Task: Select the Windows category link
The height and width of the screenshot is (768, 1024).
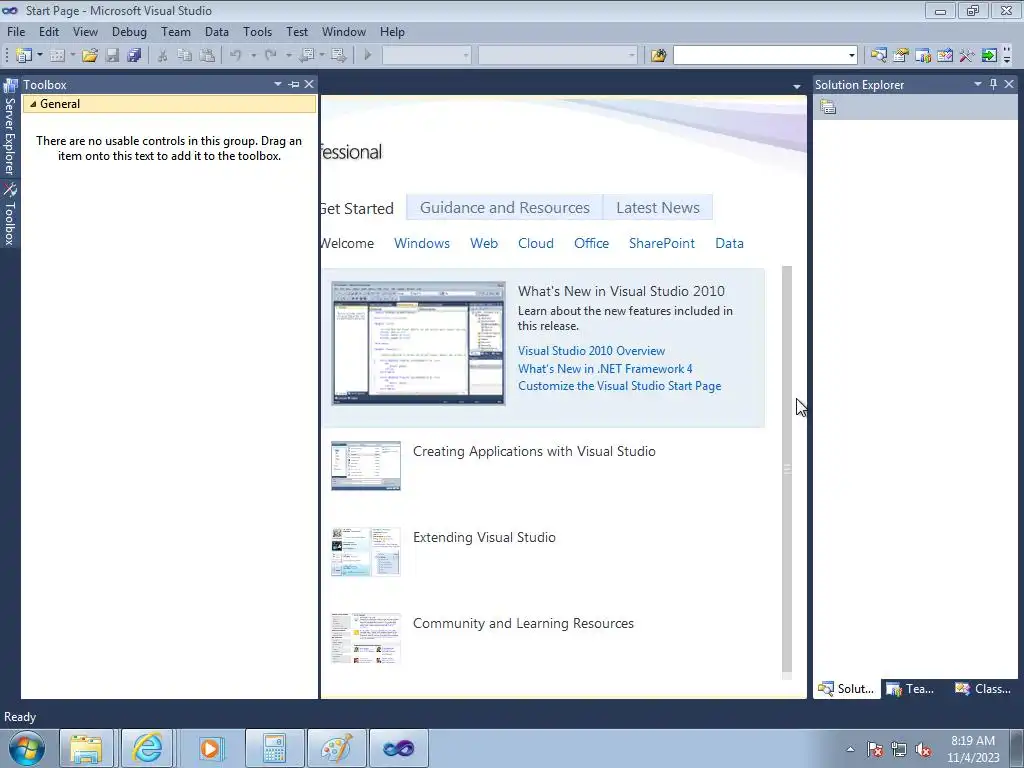Action: pyautogui.click(x=422, y=243)
